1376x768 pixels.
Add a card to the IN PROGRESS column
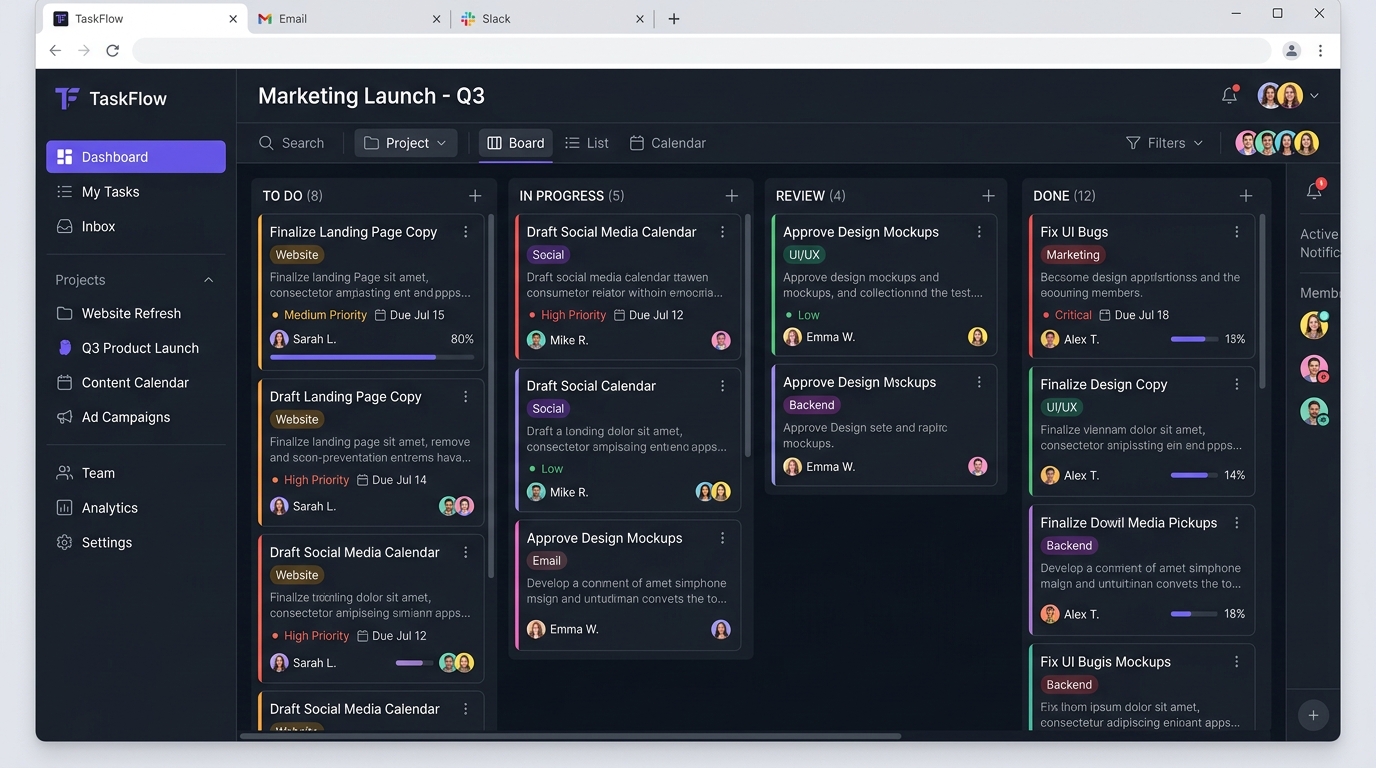tap(732, 196)
